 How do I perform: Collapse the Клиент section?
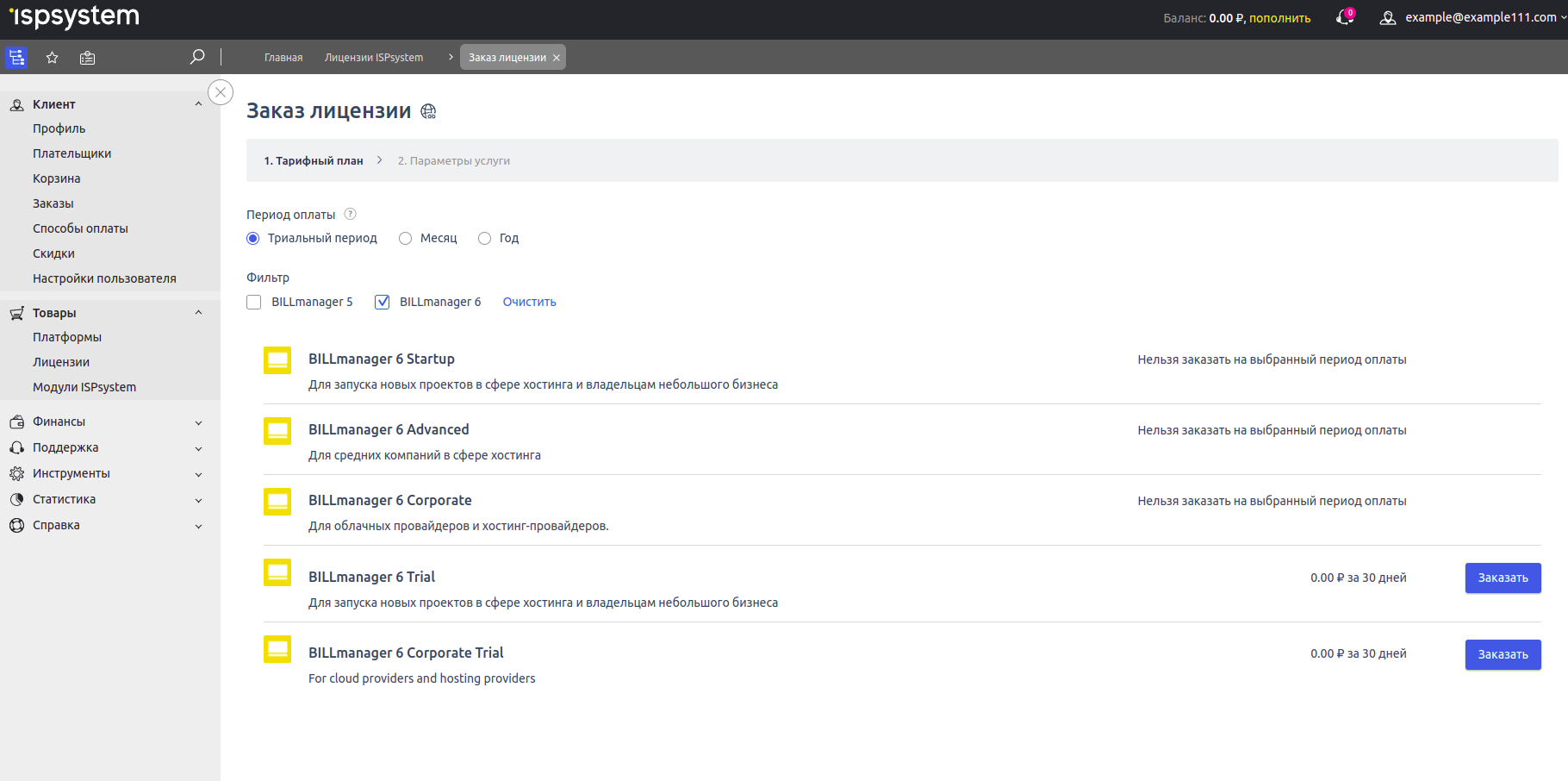(198, 104)
